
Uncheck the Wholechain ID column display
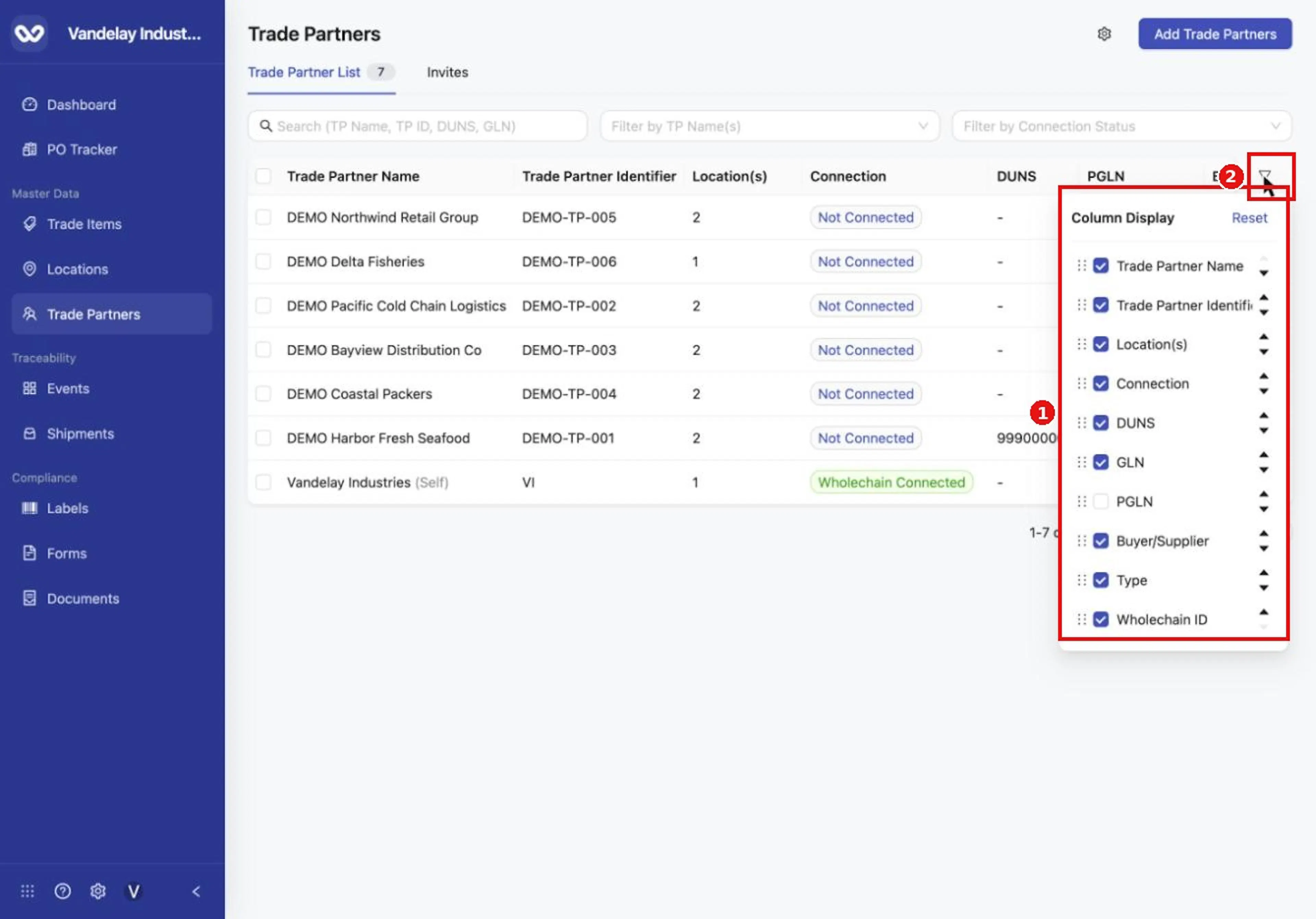point(1100,619)
